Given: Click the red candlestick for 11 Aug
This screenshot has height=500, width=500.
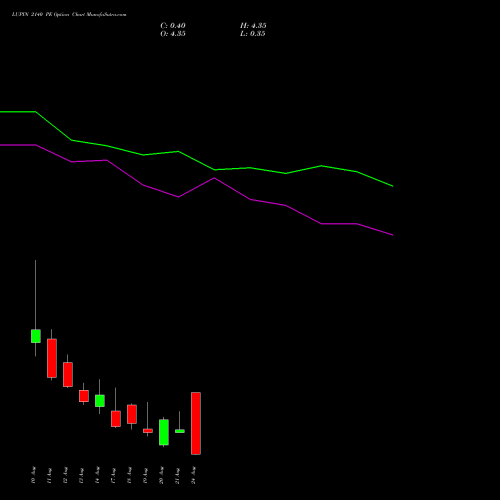Looking at the screenshot, I should (52, 358).
